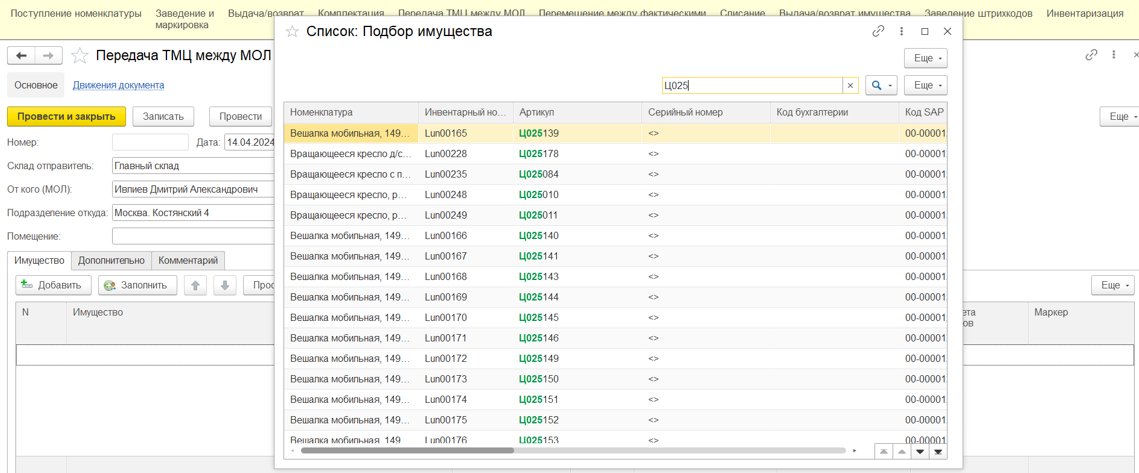The image size is (1139, 473).
Task: Click the search field containing Ц025
Action: 752,85
